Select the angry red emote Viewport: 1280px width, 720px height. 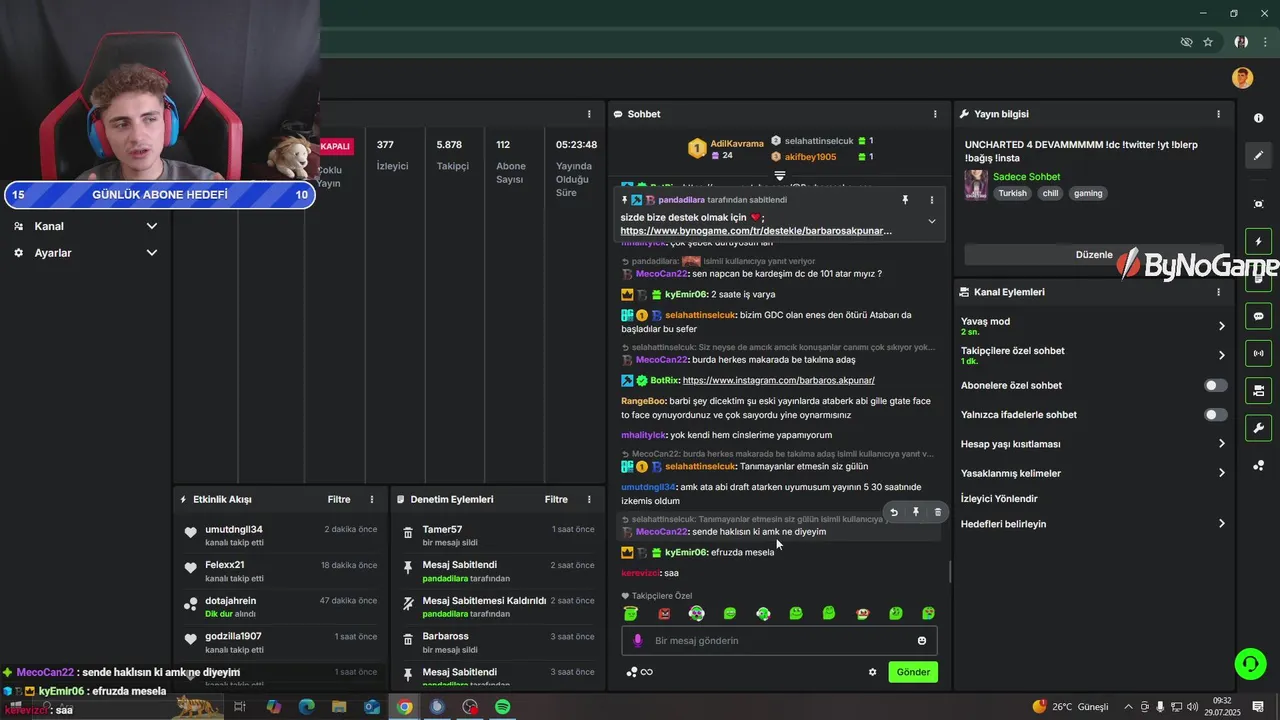coord(664,613)
